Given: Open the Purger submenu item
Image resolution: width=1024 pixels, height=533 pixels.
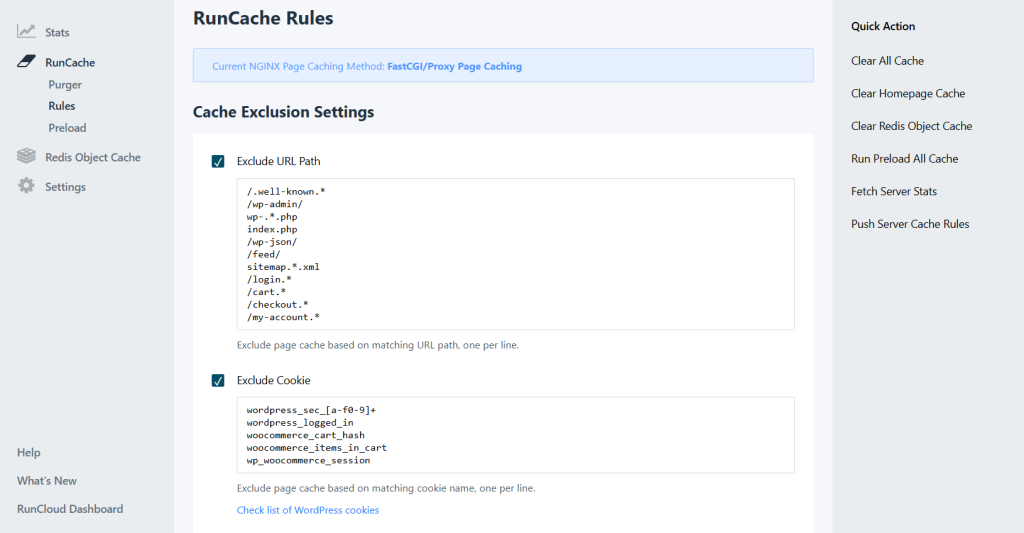Looking at the screenshot, I should click(x=65, y=85).
